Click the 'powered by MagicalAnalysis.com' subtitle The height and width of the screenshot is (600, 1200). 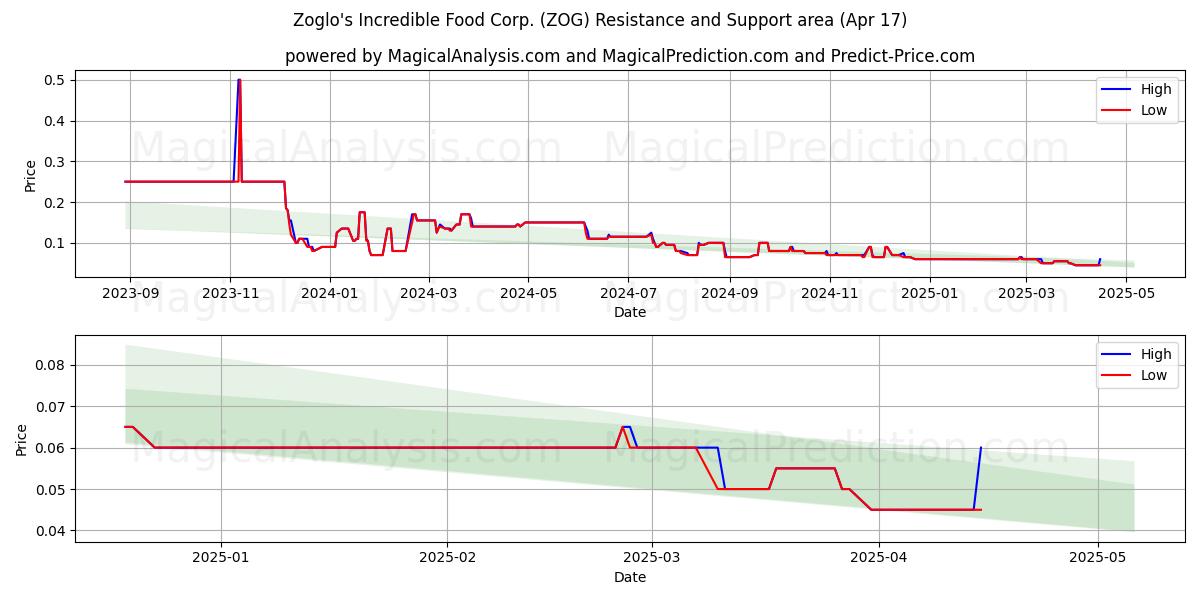(x=630, y=56)
